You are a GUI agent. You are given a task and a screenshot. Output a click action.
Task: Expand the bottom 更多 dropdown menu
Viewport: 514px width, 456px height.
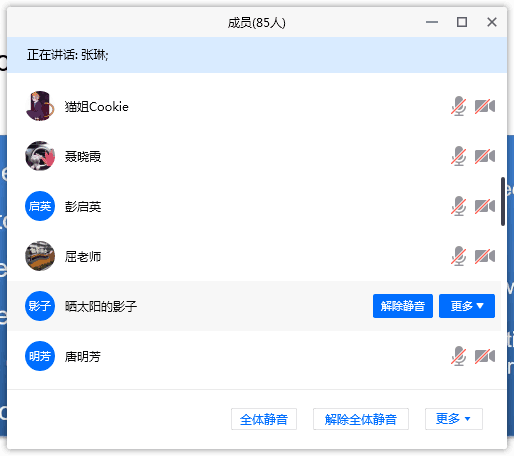coord(454,419)
